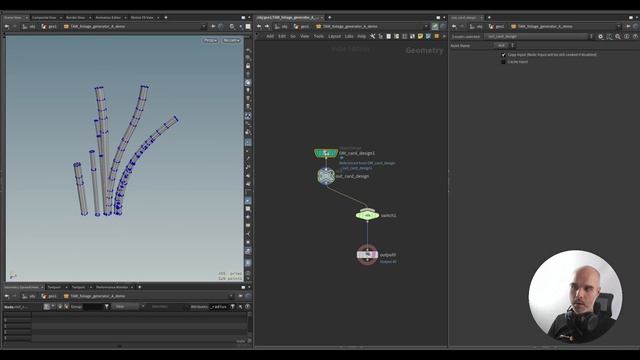The image size is (640, 360).
Task: Click the spreadsheet Group filter field
Action: pyautogui.click(x=93, y=307)
